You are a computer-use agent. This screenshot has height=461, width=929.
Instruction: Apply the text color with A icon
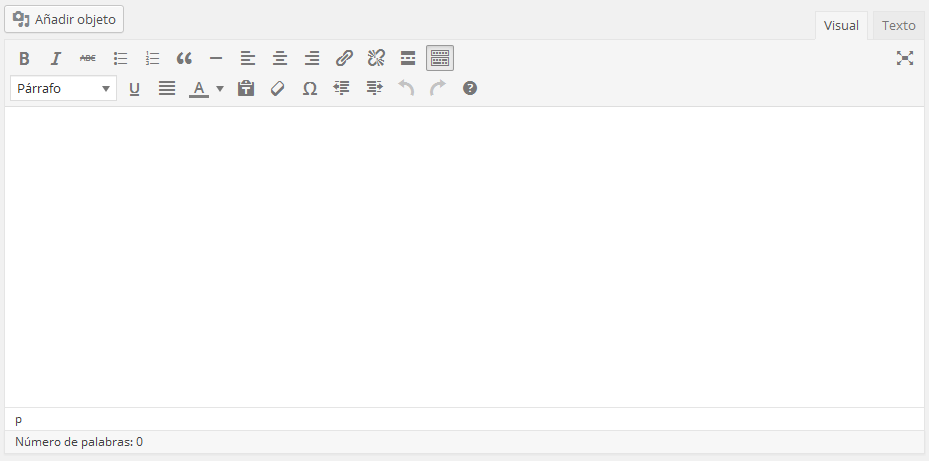[199, 88]
